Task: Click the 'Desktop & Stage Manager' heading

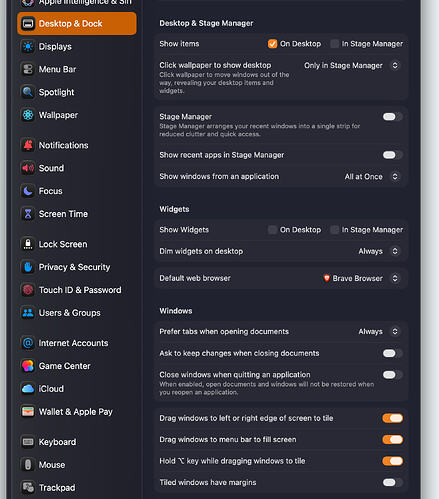Action: [x=206, y=23]
